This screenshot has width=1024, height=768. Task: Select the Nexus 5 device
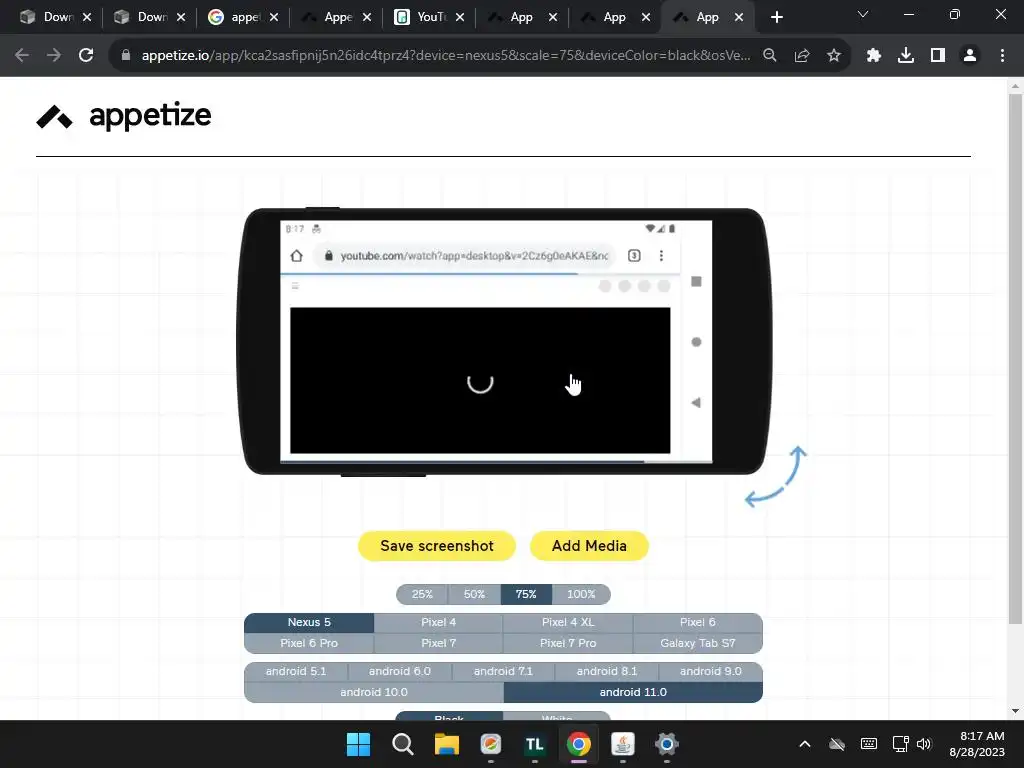click(x=309, y=622)
